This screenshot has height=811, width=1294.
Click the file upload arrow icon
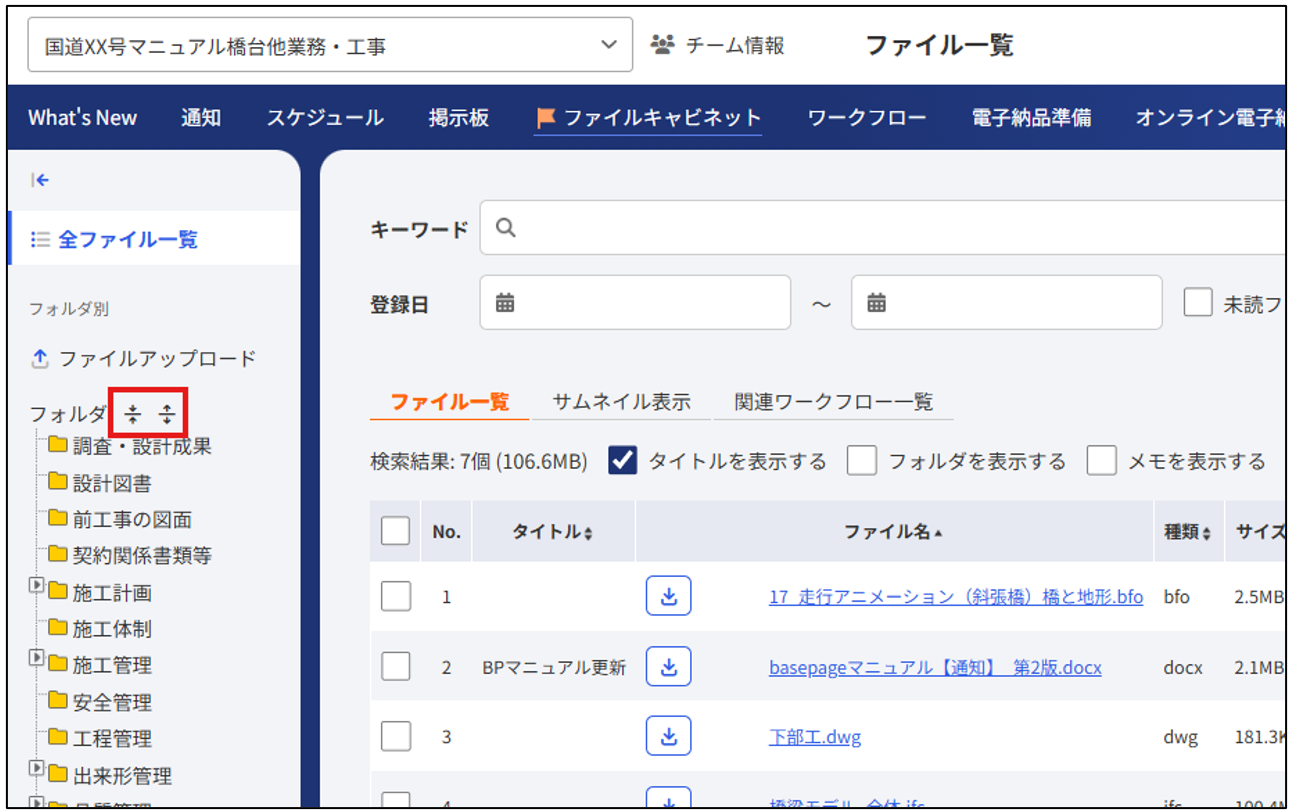click(40, 358)
